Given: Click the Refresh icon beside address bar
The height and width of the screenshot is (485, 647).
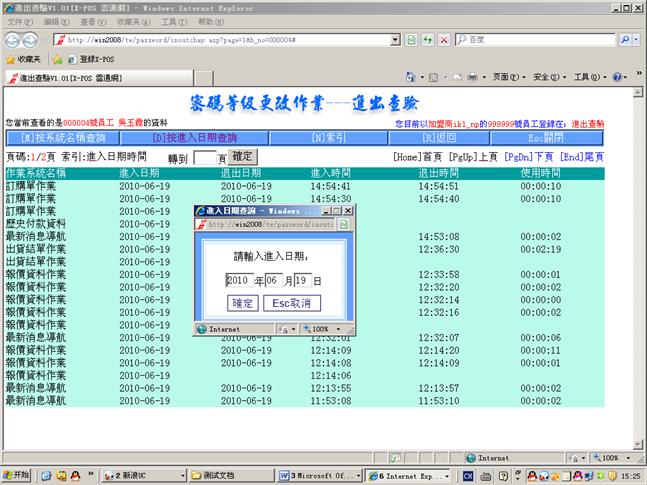Looking at the screenshot, I should 428,40.
